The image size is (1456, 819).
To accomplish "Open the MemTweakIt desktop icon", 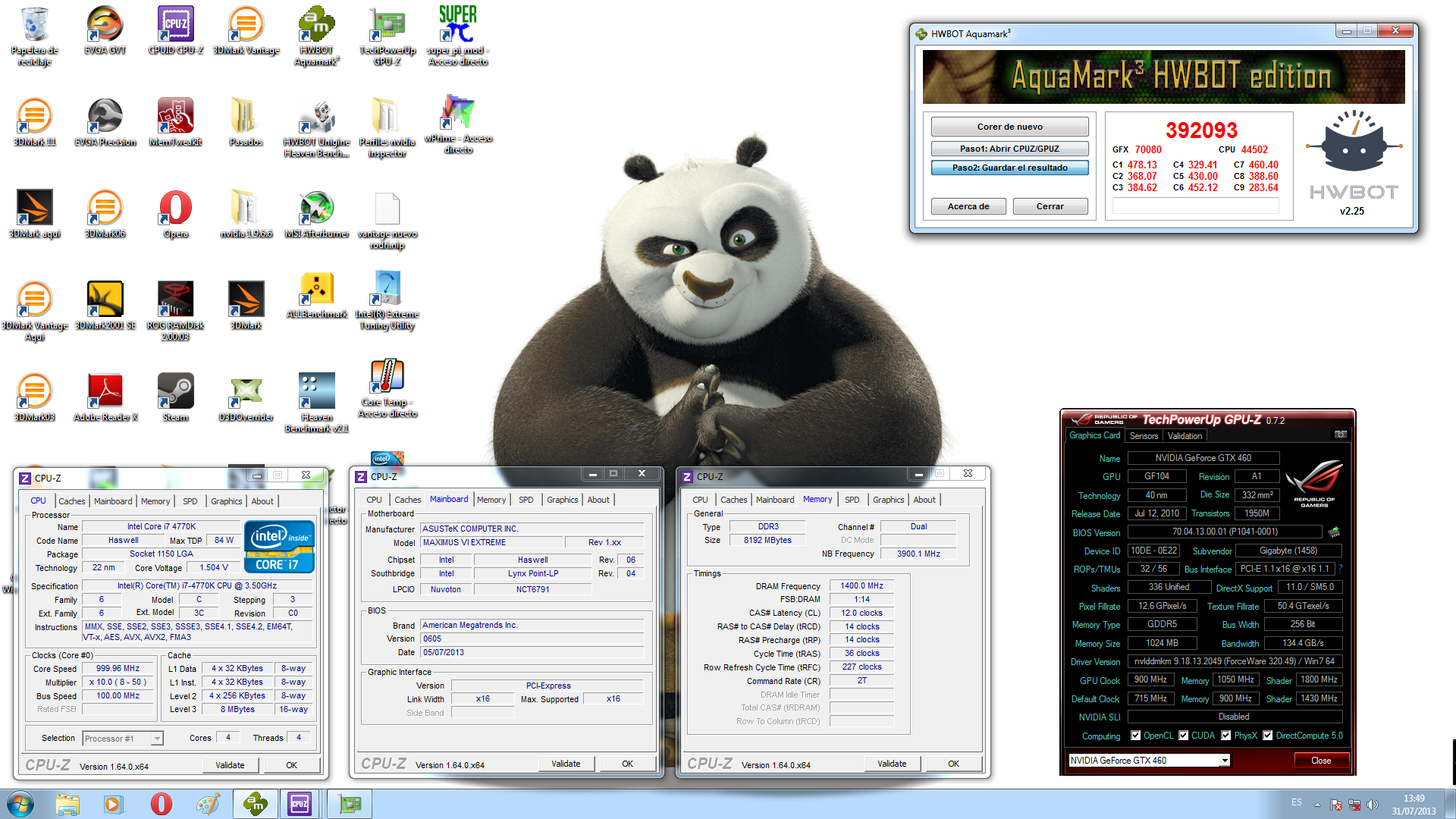I will 176,122.
